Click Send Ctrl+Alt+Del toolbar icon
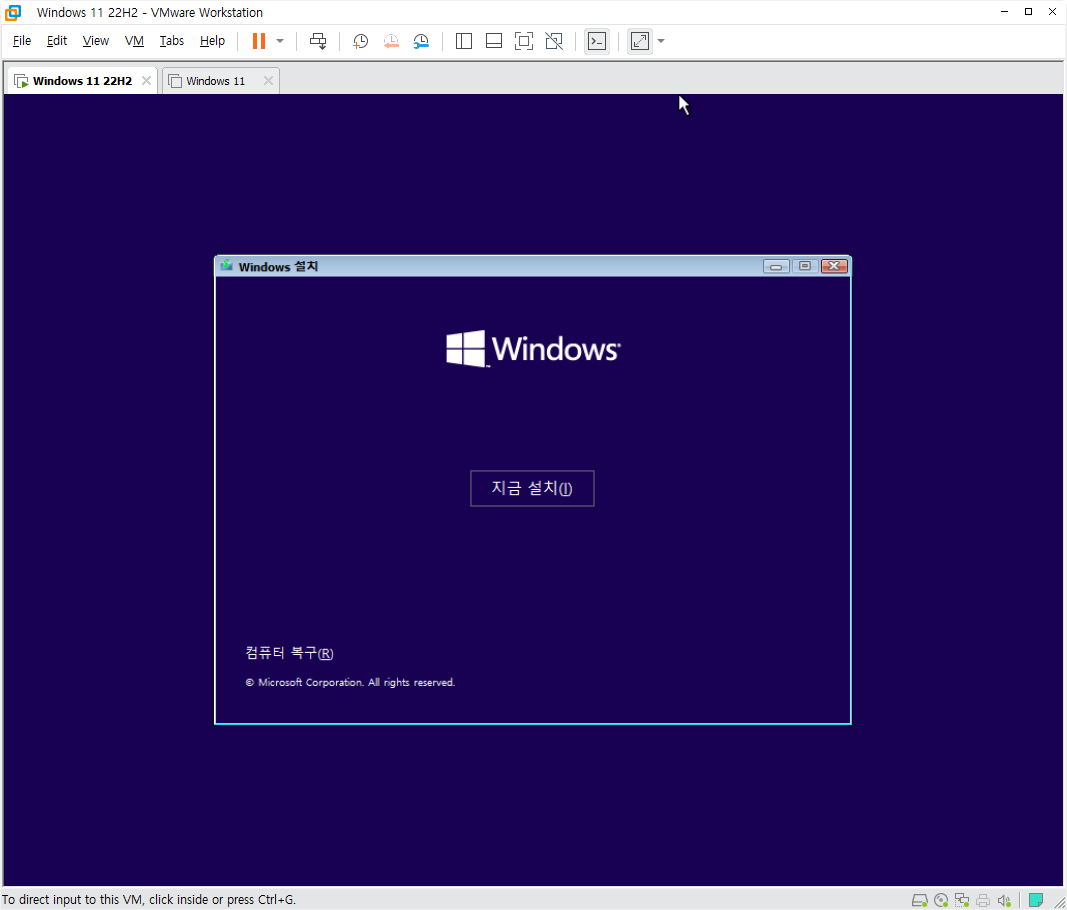This screenshot has height=910, width=1067. (318, 41)
